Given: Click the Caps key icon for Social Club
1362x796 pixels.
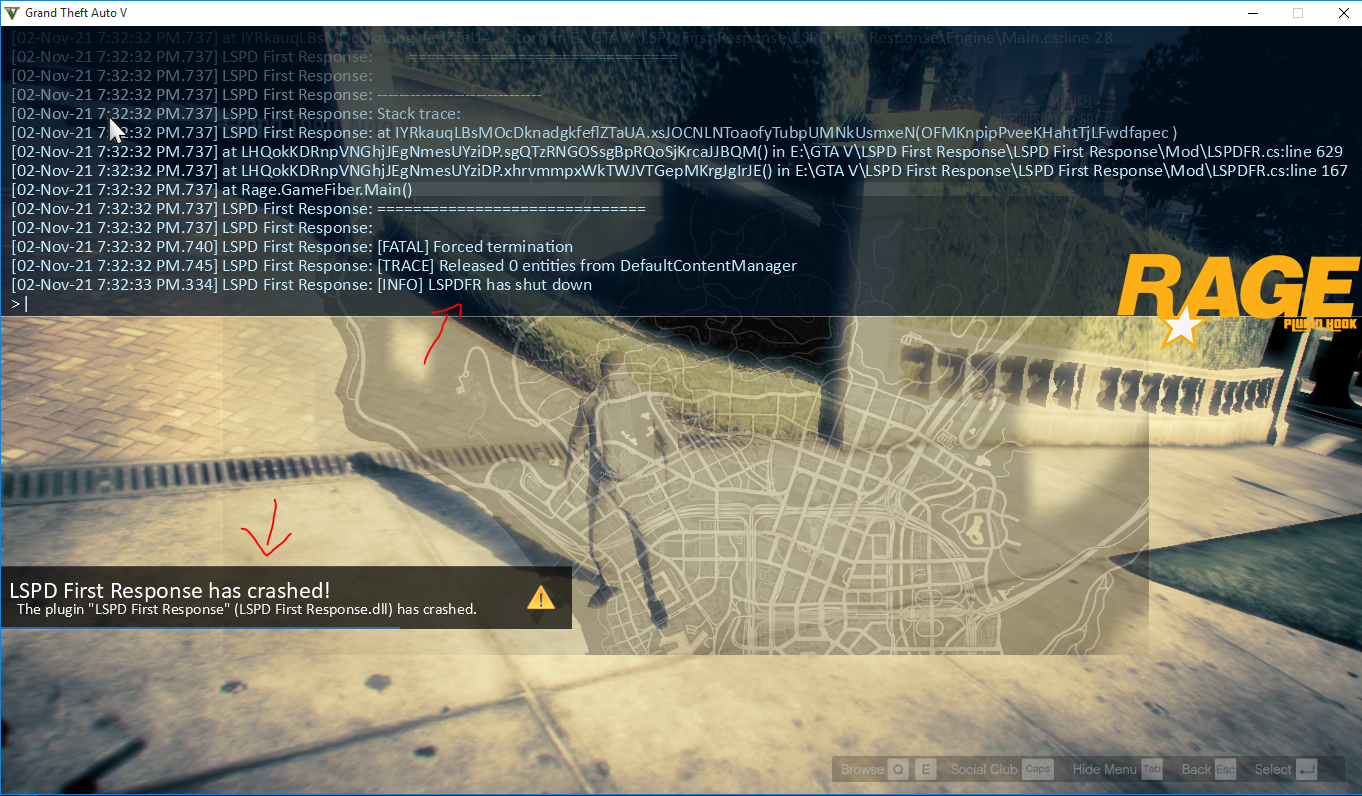Looking at the screenshot, I should (x=1038, y=769).
